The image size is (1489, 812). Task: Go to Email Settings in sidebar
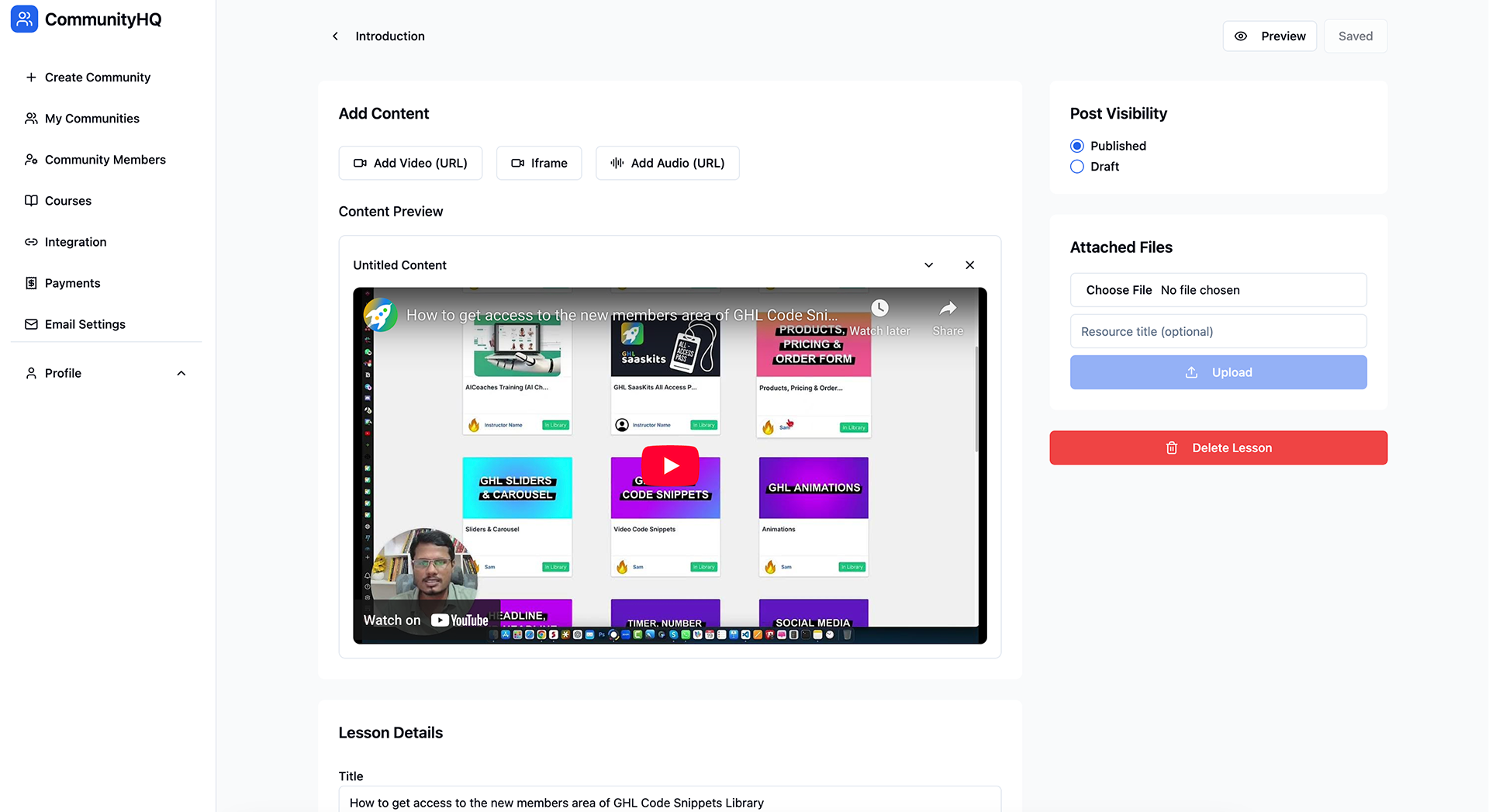point(85,324)
